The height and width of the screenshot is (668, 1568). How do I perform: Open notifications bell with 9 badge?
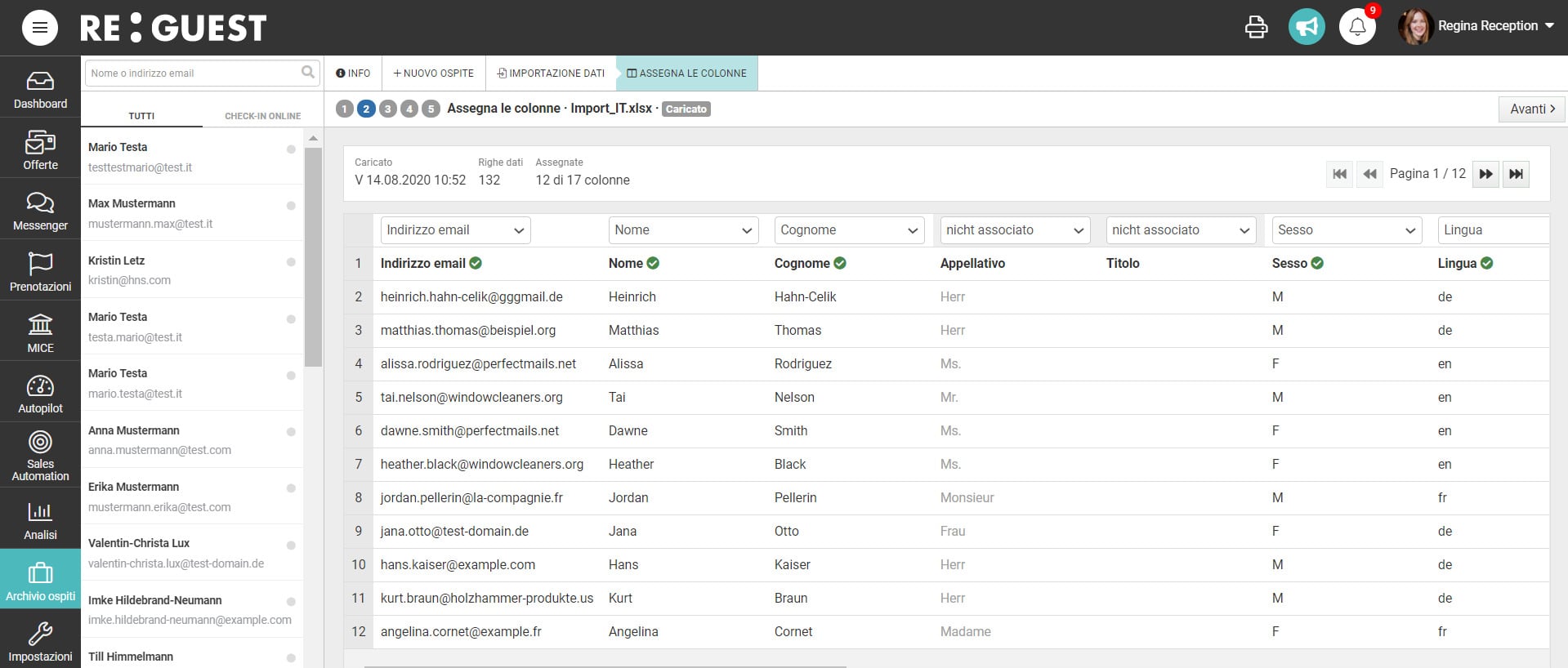pos(1357,27)
